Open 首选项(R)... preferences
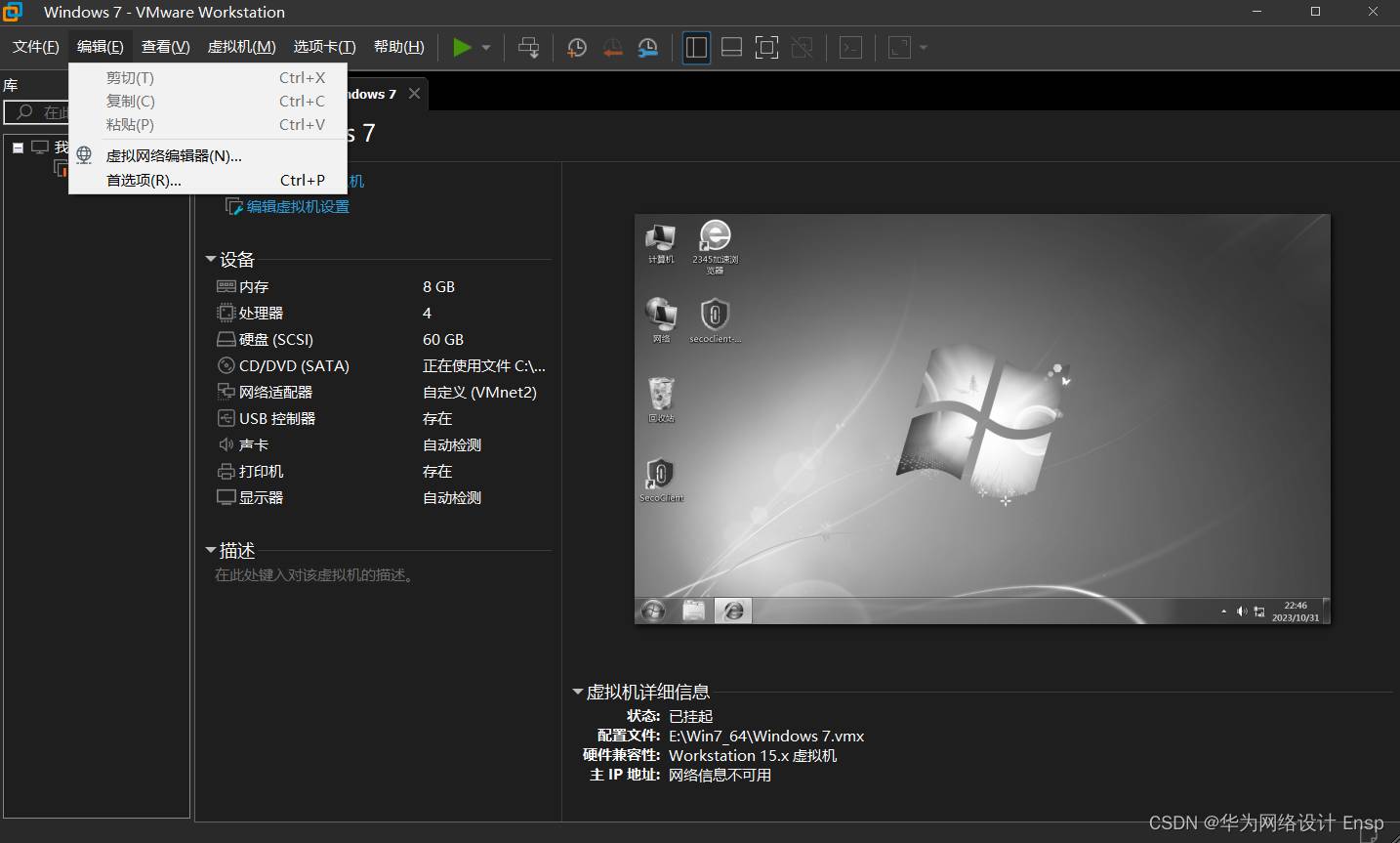The height and width of the screenshot is (843, 1400). click(208, 181)
